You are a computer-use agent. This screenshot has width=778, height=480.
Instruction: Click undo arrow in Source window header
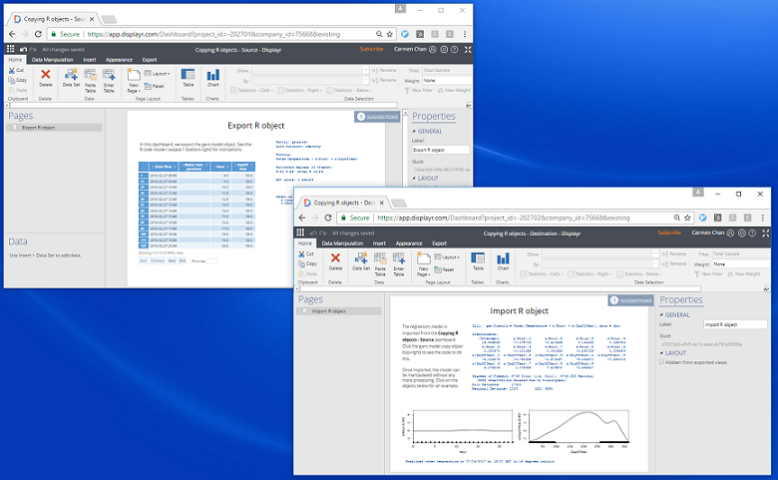23,49
